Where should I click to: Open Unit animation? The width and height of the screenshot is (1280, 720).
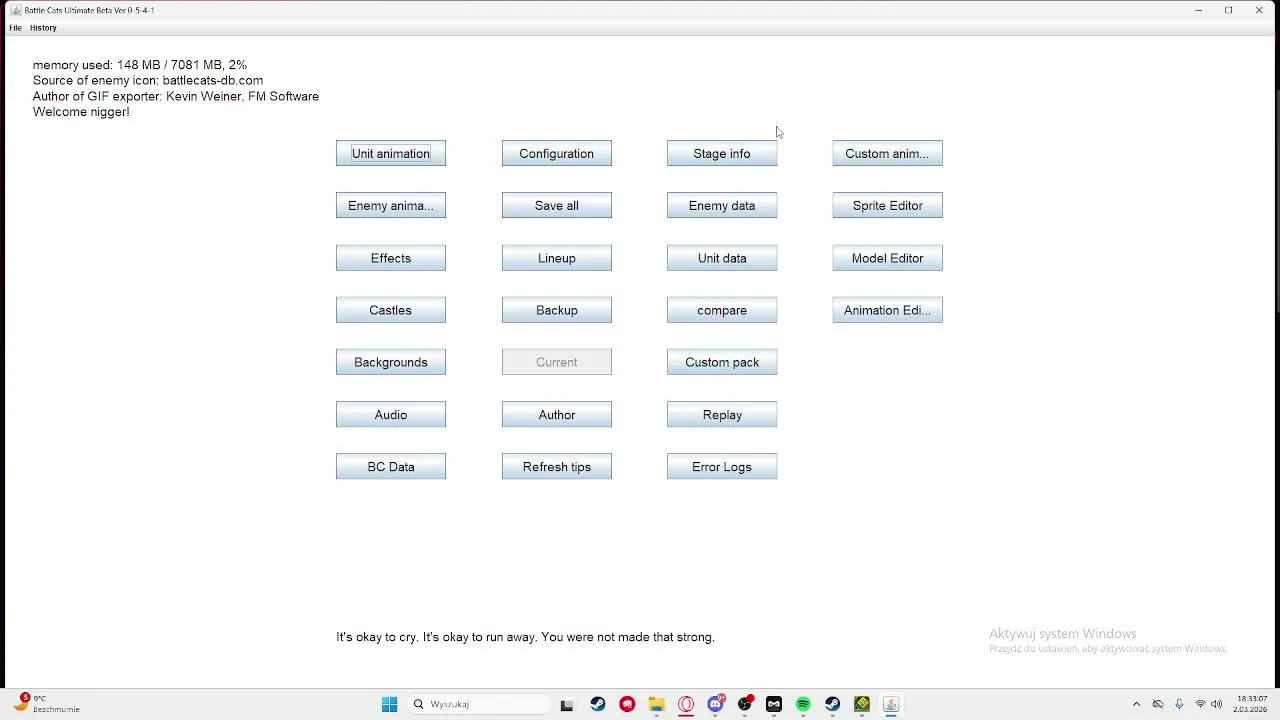391,153
